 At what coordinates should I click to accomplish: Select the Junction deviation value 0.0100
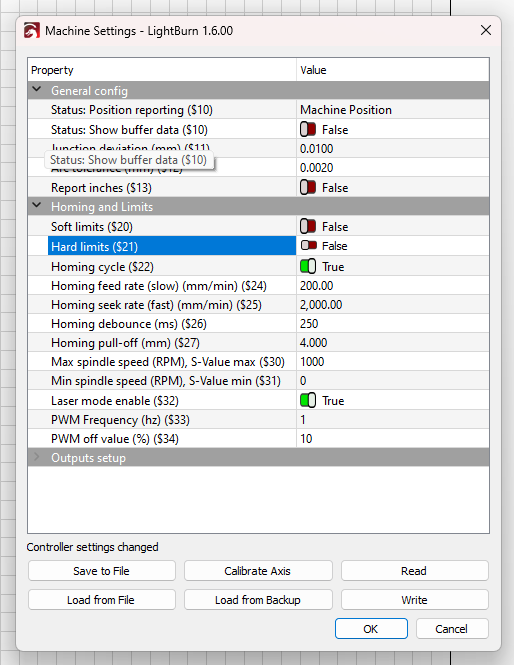pyautogui.click(x=393, y=148)
